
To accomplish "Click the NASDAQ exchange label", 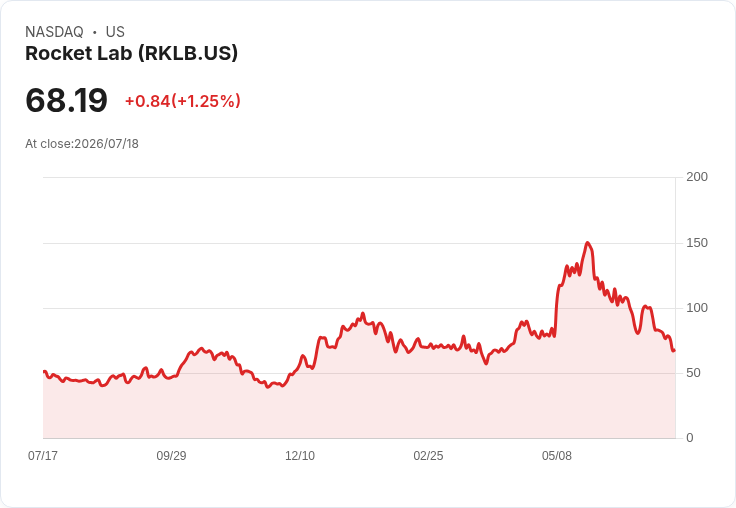I will [54, 32].
